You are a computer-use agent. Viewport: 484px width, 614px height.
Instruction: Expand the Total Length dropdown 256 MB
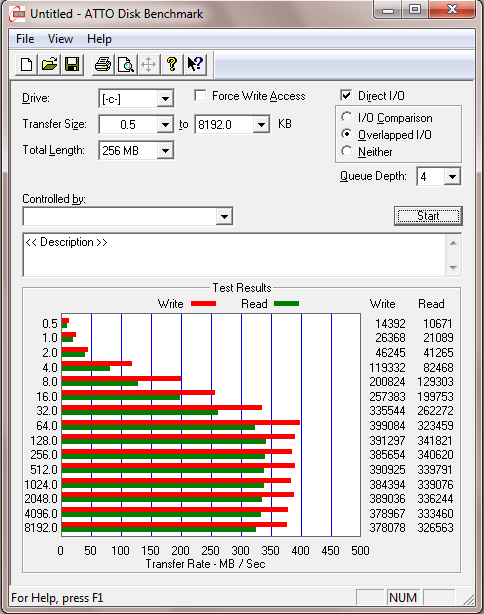165,150
